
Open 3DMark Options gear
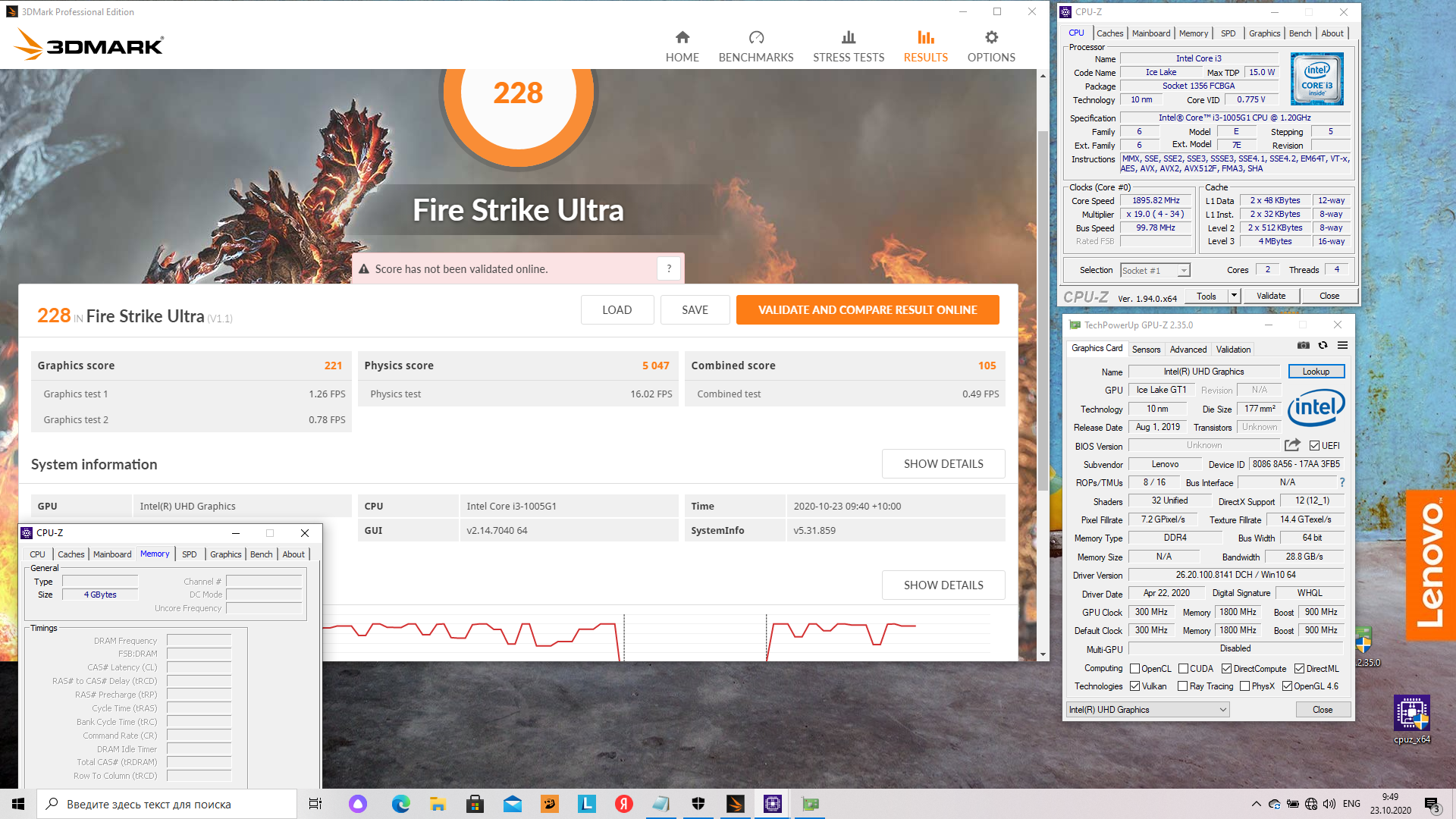(x=991, y=47)
